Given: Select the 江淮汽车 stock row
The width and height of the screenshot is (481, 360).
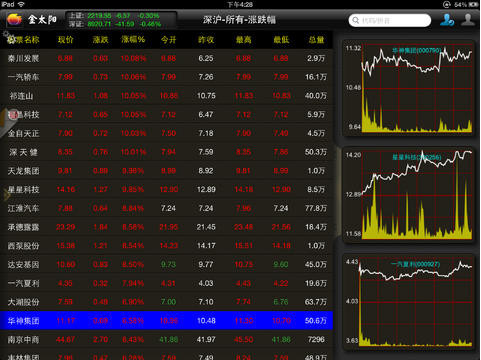Looking at the screenshot, I should (x=166, y=208).
